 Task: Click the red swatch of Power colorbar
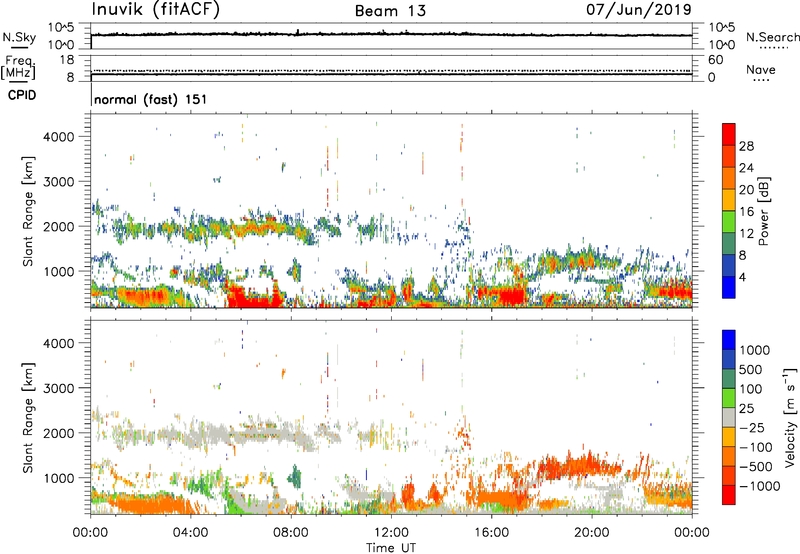coord(729,134)
